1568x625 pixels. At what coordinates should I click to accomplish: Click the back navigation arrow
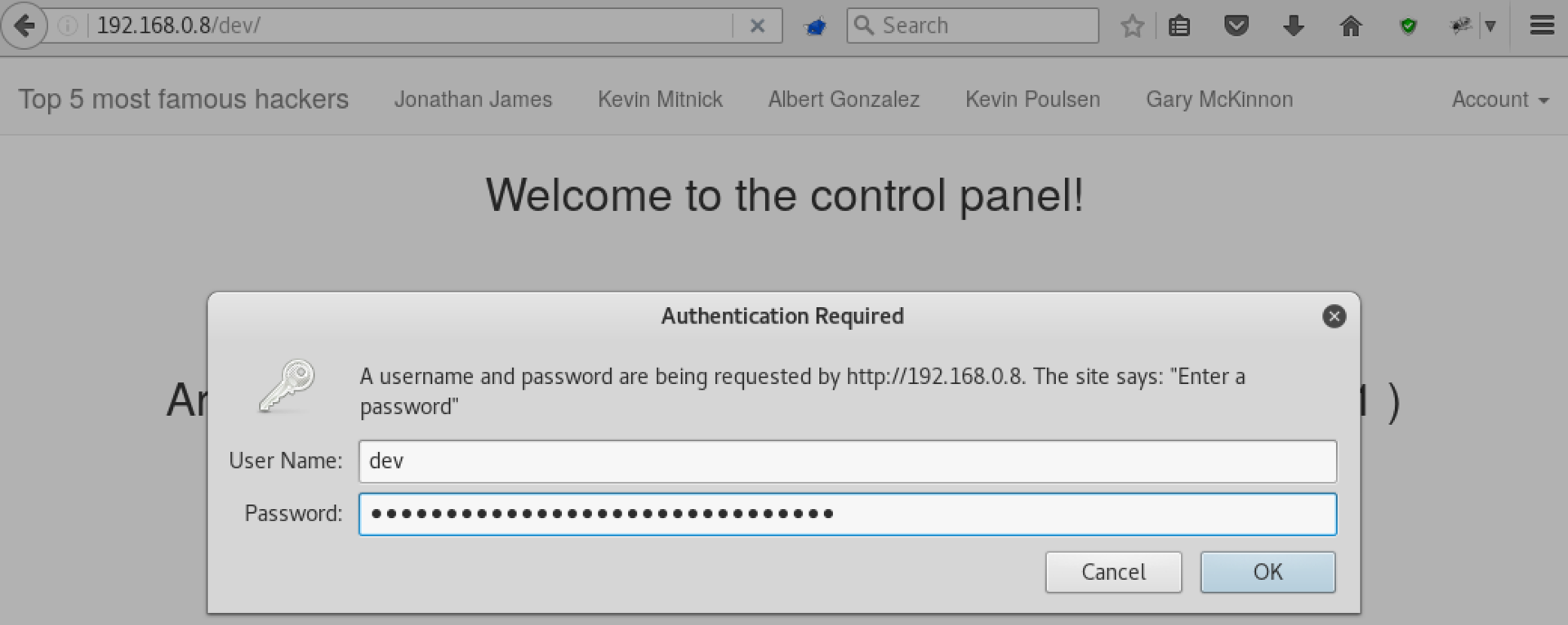[x=25, y=25]
